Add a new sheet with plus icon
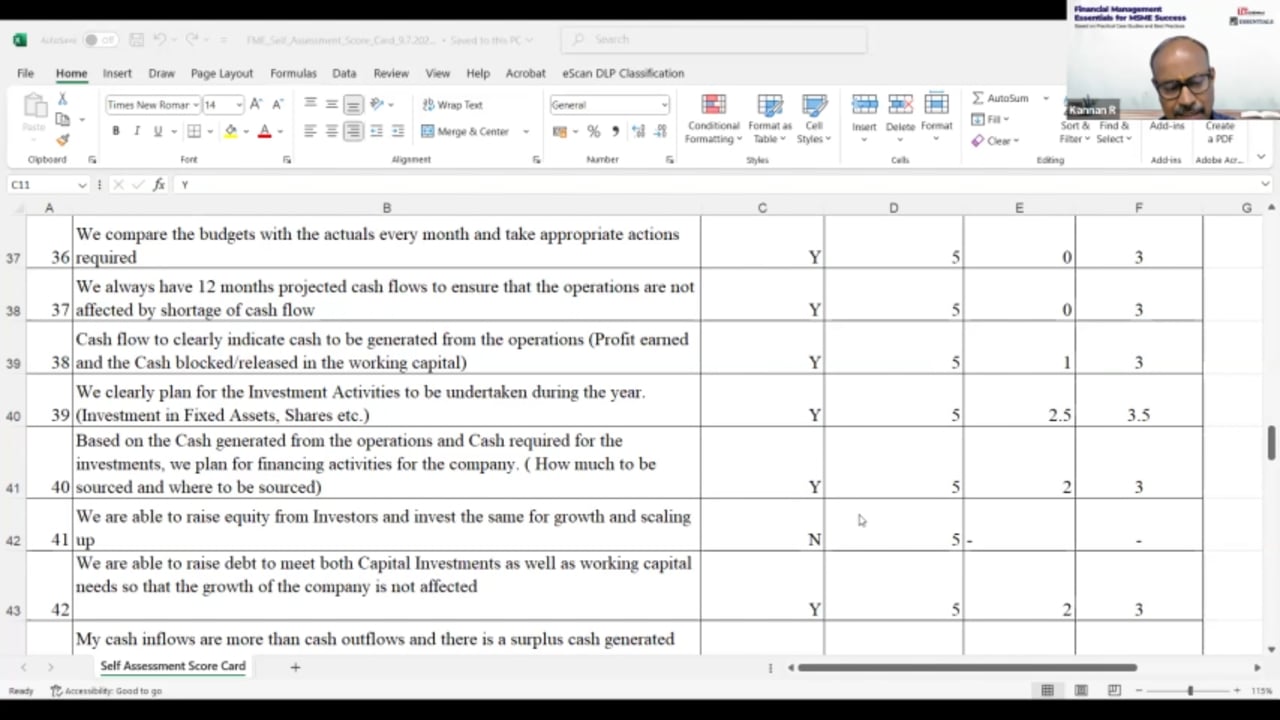1280x720 pixels. point(295,666)
